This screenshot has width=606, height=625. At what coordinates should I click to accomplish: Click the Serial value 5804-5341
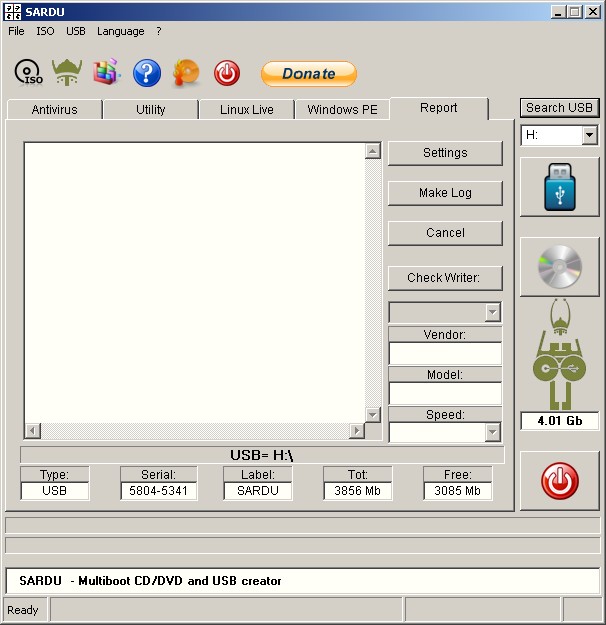[x=158, y=491]
